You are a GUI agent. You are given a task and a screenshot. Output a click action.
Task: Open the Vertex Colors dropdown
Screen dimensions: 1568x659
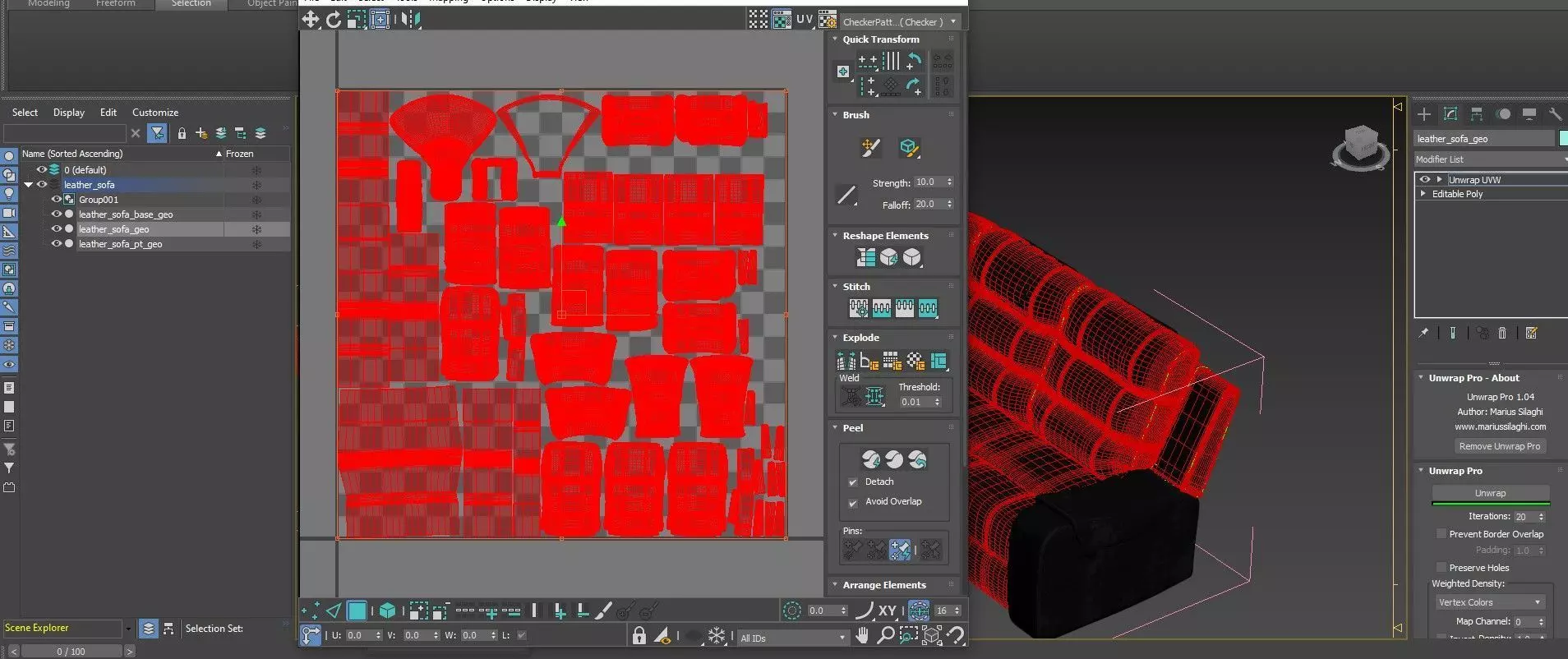[x=1489, y=602]
